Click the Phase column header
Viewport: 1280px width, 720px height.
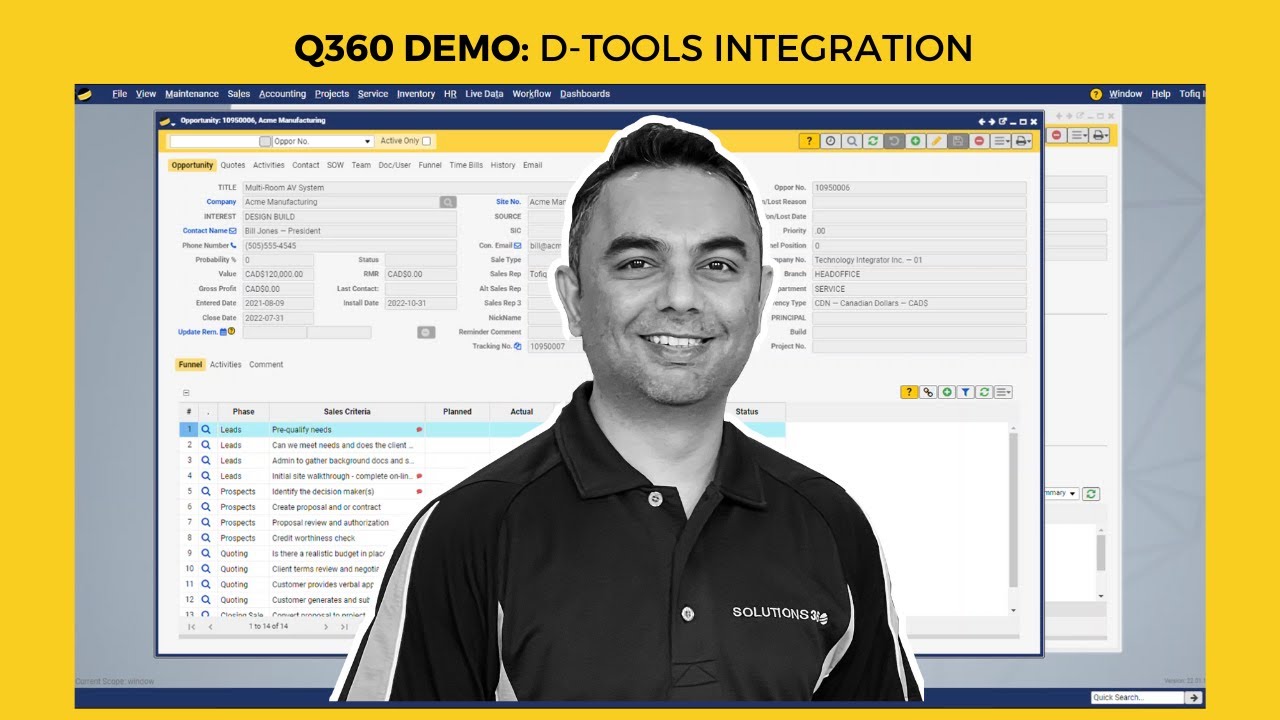click(x=244, y=412)
